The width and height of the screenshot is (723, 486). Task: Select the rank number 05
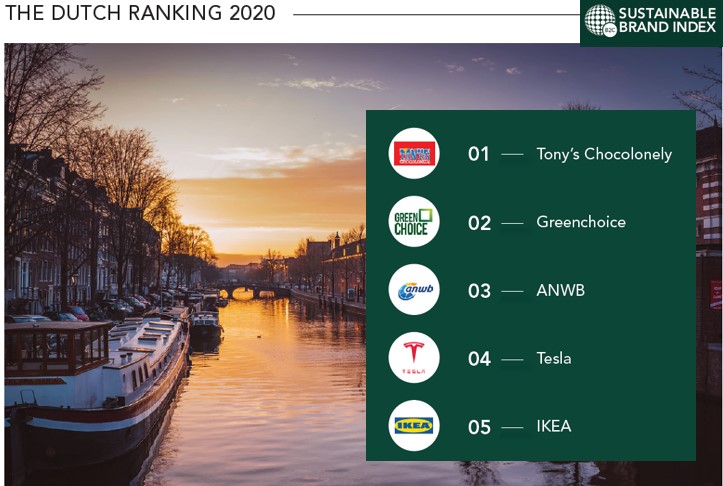click(480, 427)
